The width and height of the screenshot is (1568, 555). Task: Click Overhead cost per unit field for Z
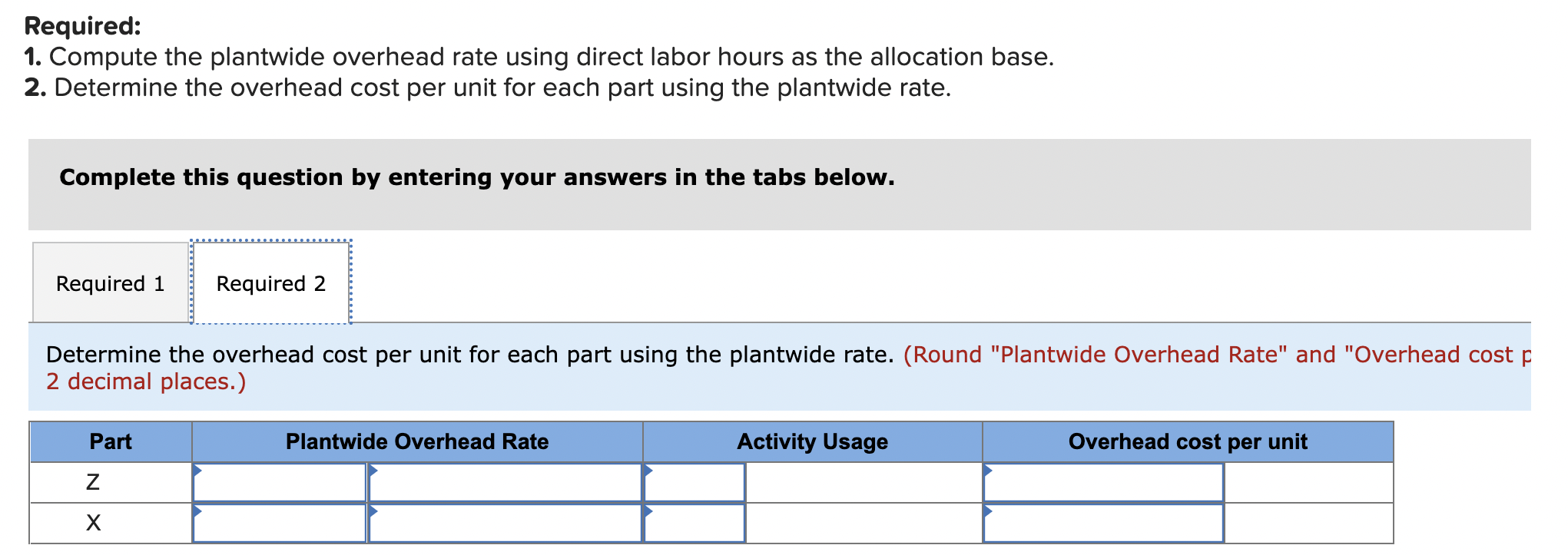pos(1103,482)
